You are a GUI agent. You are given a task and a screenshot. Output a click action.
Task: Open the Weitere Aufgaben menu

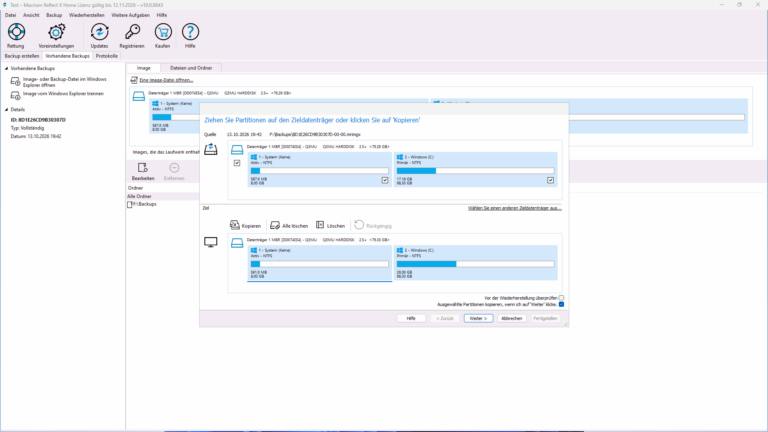[130, 15]
